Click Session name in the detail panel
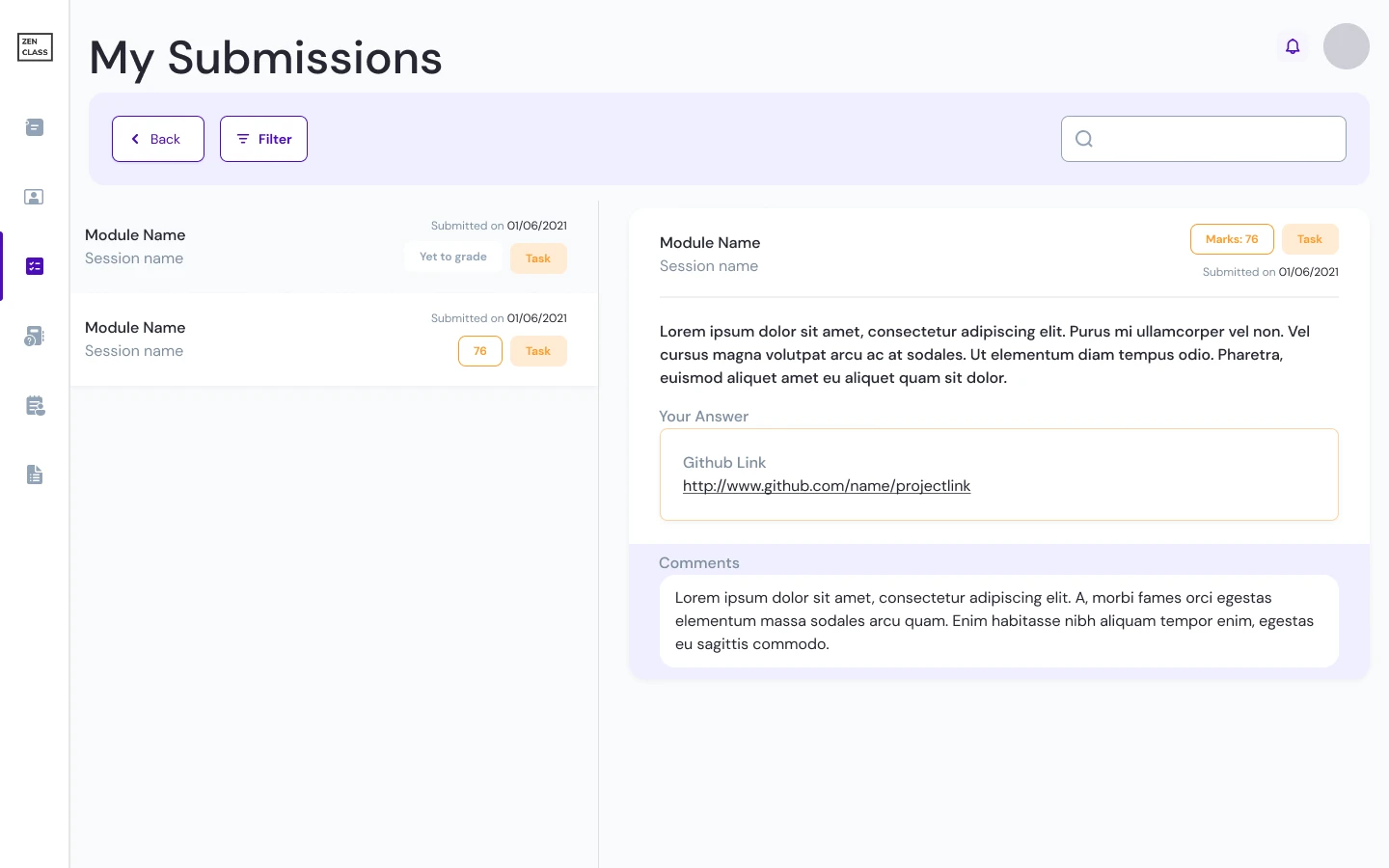Image resolution: width=1389 pixels, height=868 pixels. (x=709, y=266)
